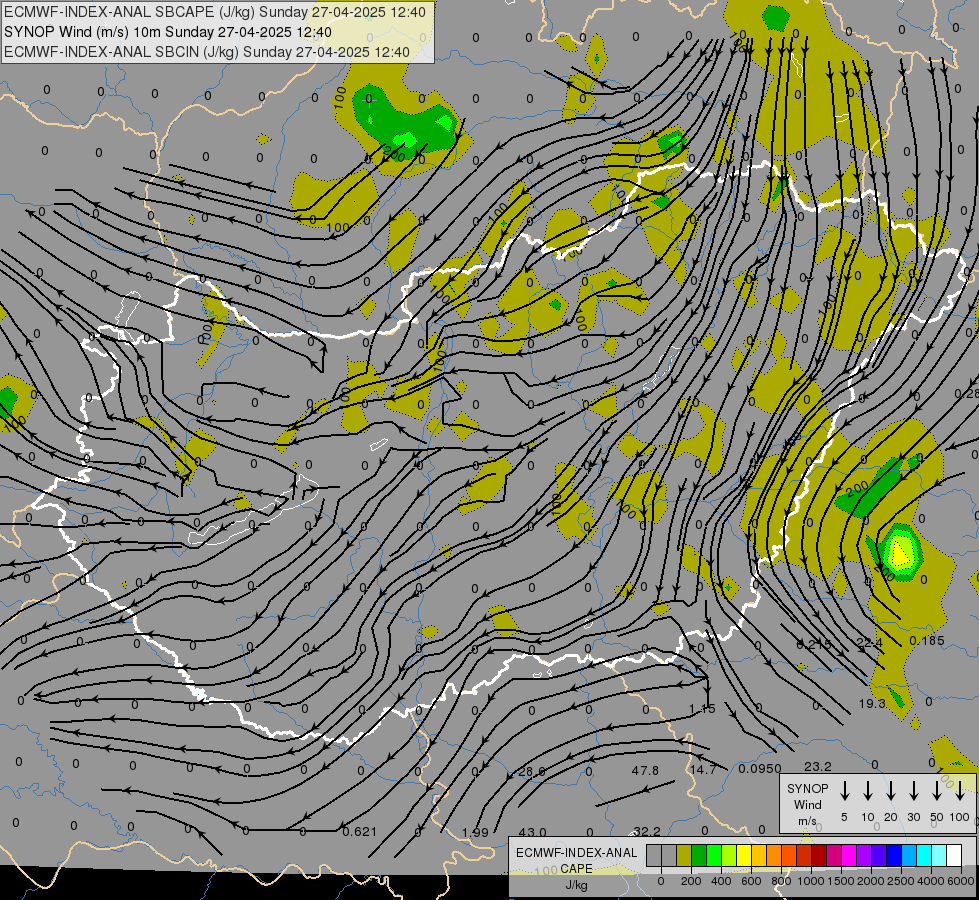Image resolution: width=979 pixels, height=900 pixels.
Task: Click the 6000 tick label on CAPE scale
Action: pyautogui.click(x=961, y=881)
